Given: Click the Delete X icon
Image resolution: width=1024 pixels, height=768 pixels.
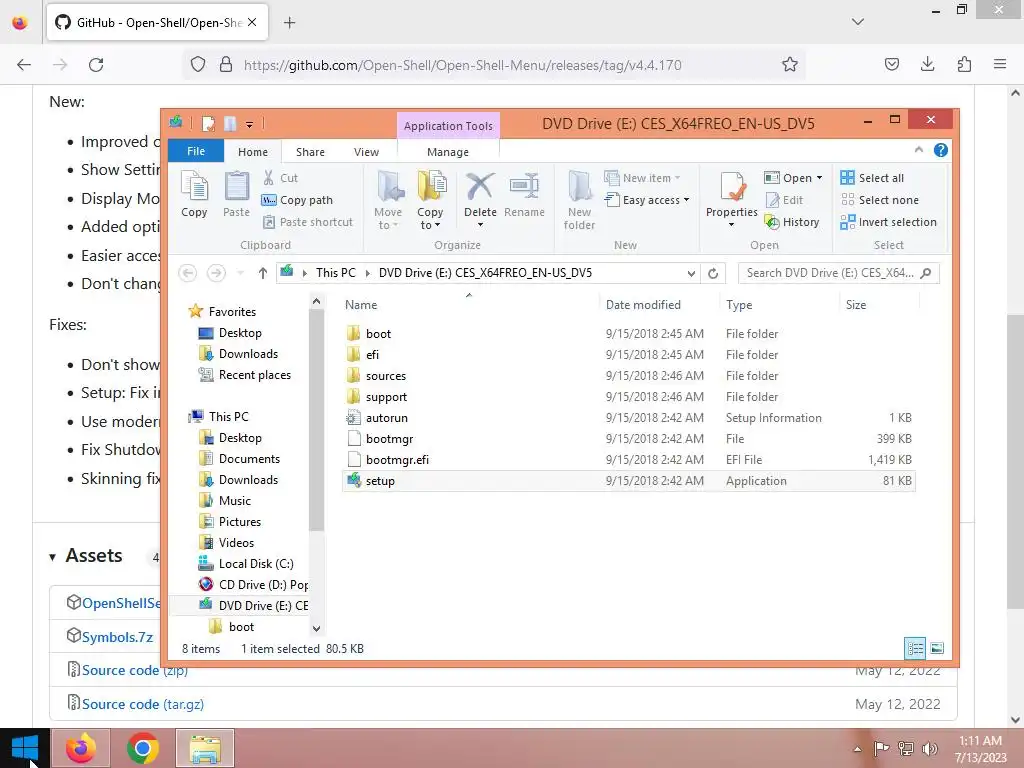Looking at the screenshot, I should click(x=480, y=187).
